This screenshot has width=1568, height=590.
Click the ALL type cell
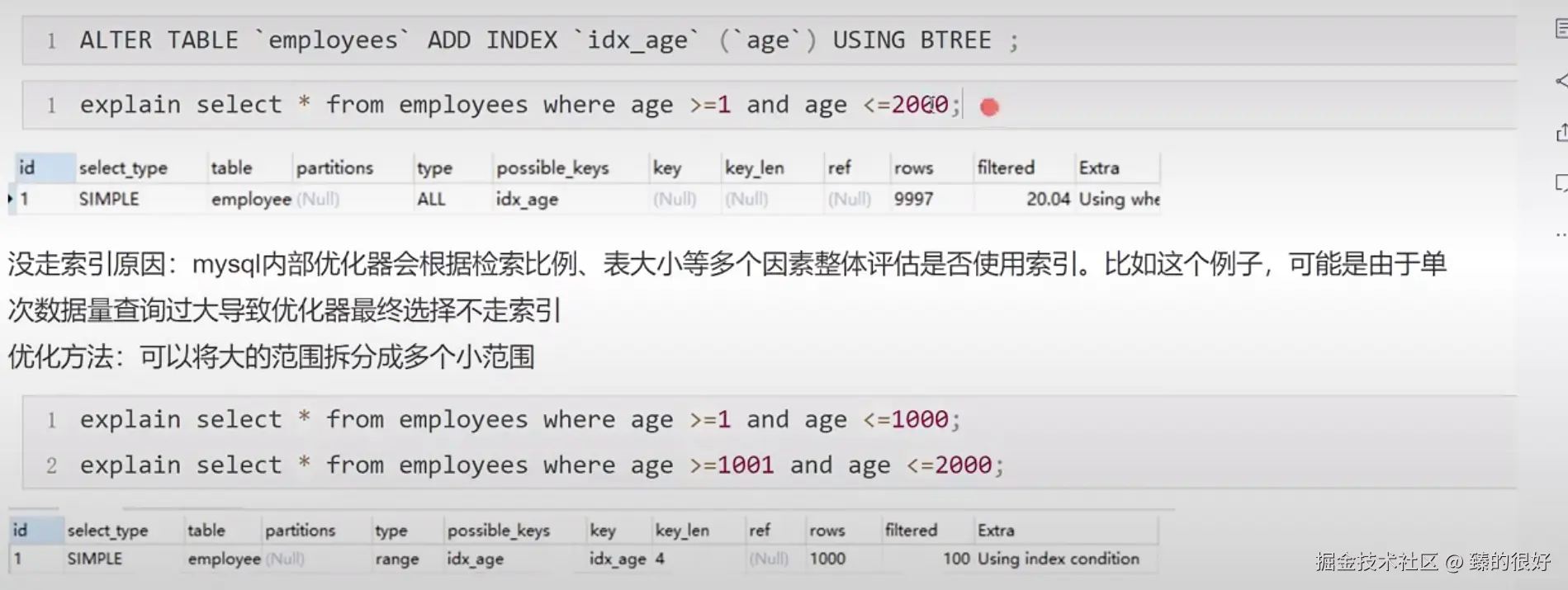pos(431,199)
